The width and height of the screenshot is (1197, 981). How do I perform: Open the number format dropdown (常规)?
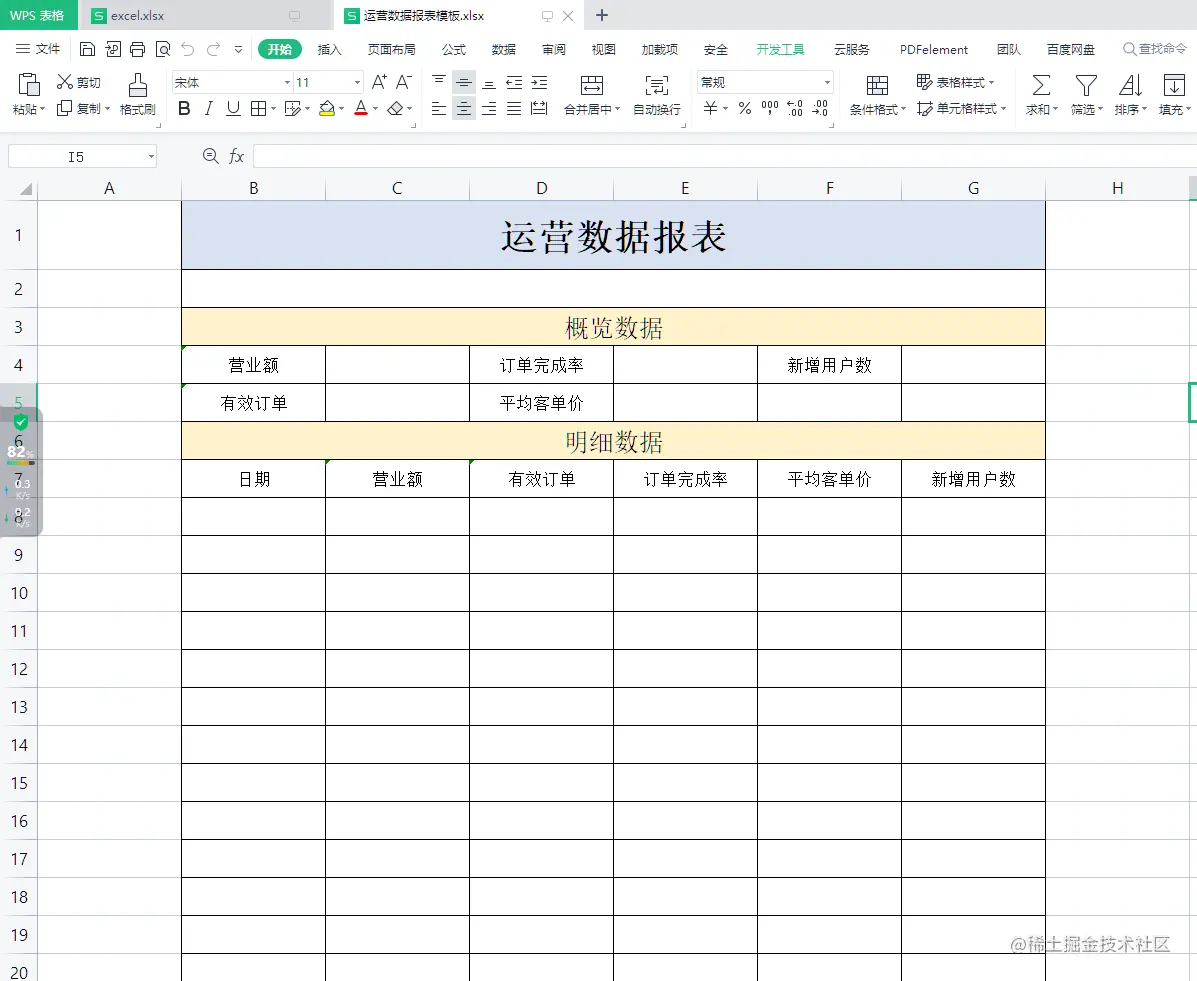(827, 82)
